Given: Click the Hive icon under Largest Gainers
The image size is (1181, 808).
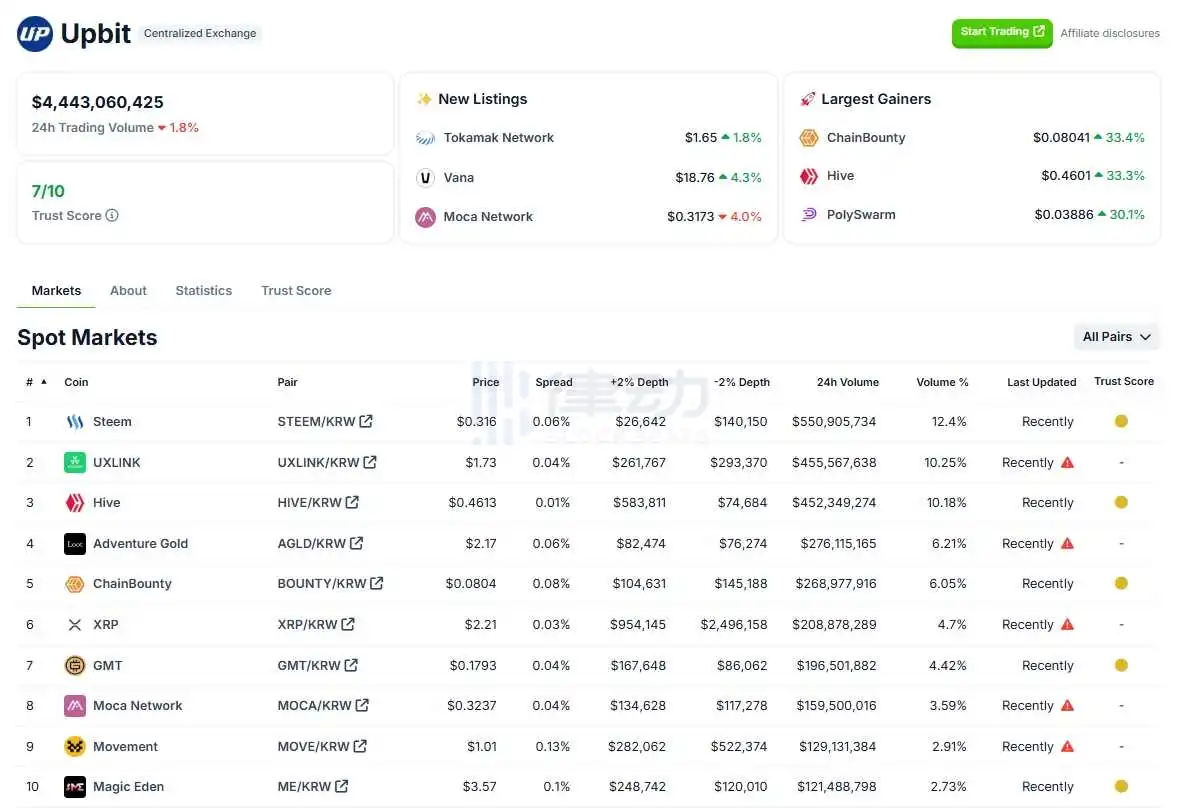Looking at the screenshot, I should (808, 176).
